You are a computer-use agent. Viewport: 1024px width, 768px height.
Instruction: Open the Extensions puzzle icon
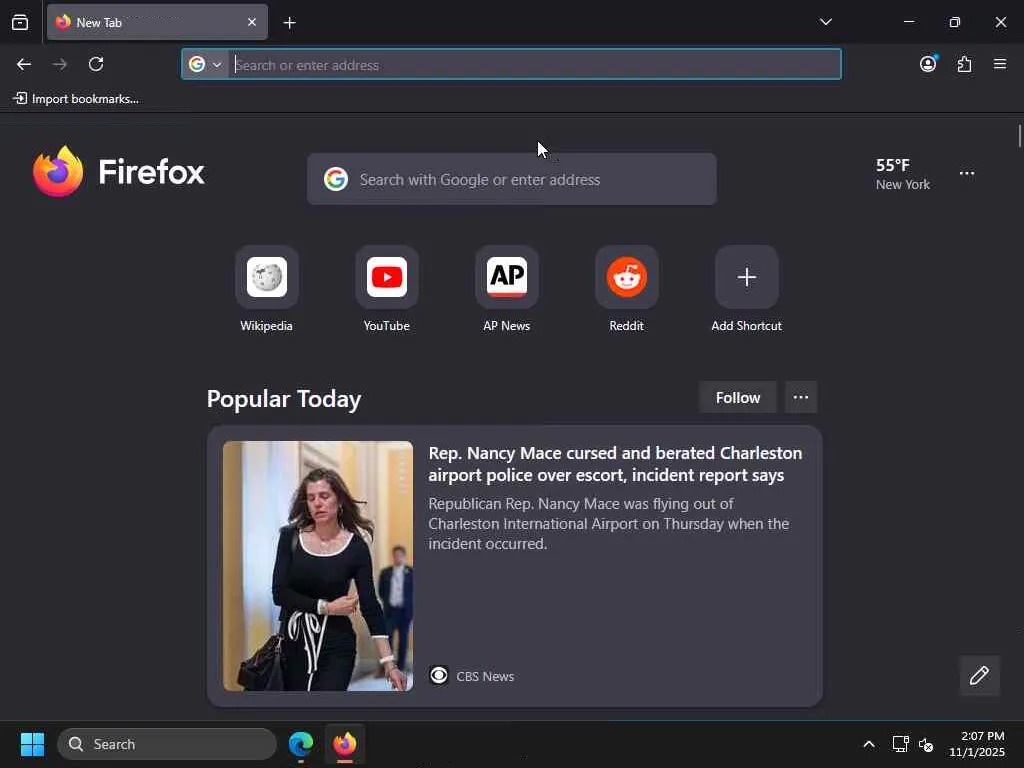point(964,64)
